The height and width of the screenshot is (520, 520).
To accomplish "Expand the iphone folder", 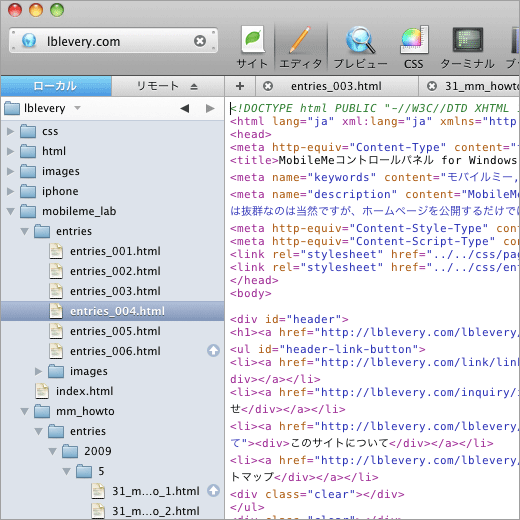I will point(11,191).
